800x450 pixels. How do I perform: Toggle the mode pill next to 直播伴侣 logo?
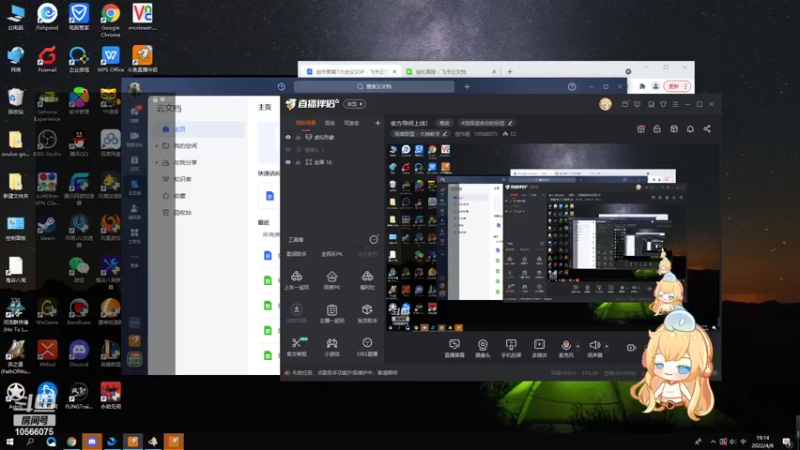click(x=355, y=104)
